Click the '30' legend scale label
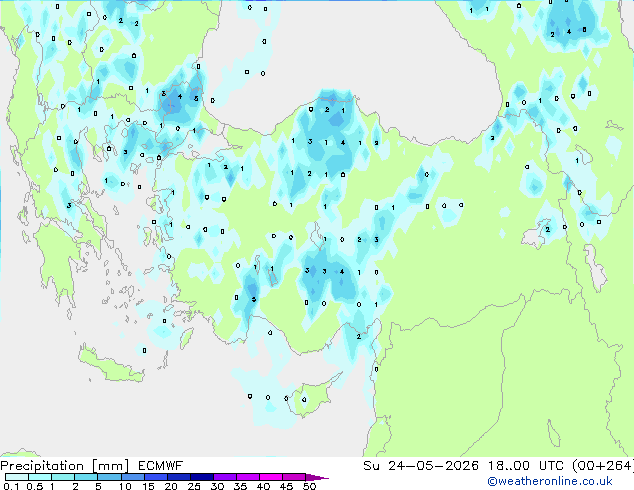 point(217,486)
